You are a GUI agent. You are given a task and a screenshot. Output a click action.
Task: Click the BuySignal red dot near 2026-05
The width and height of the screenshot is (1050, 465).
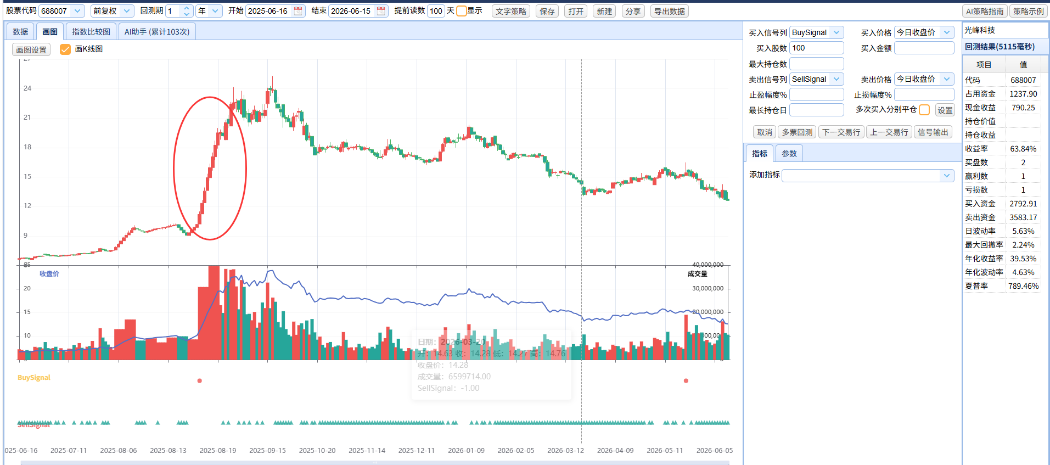(686, 381)
